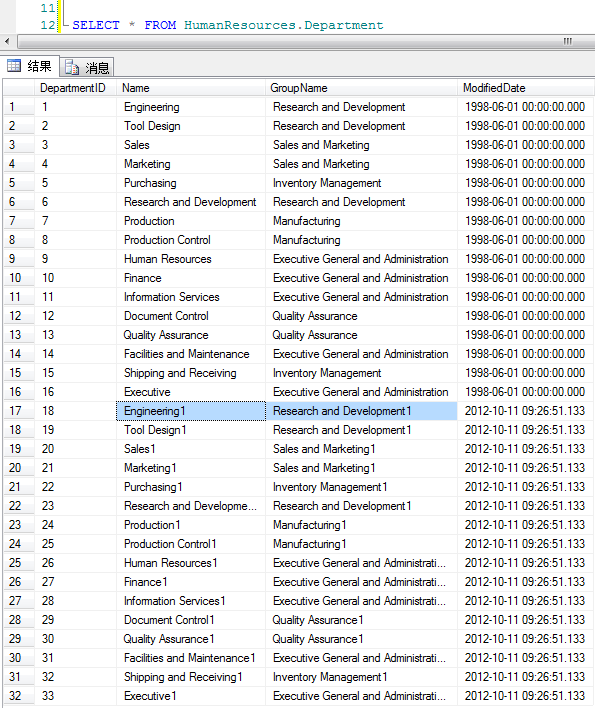Select the ModifiedDate cell in row 1
The width and height of the screenshot is (595, 708).
tap(525, 107)
